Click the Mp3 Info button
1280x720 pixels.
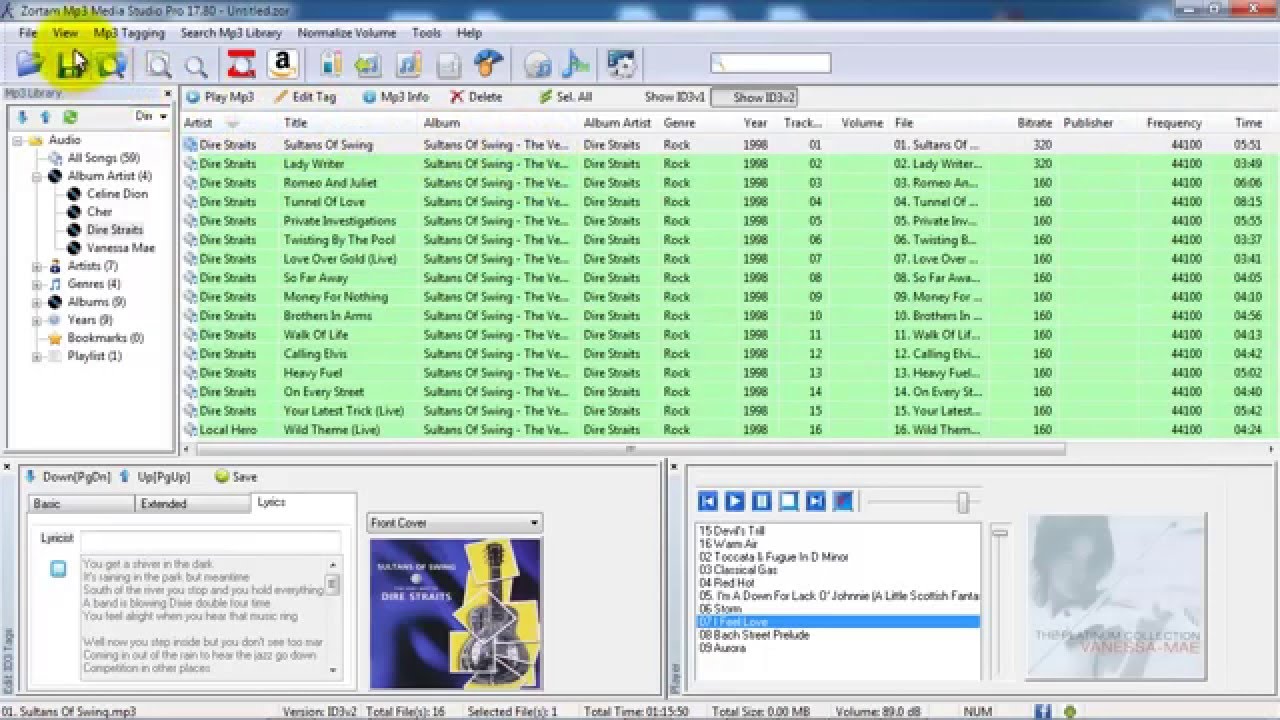[x=395, y=97]
